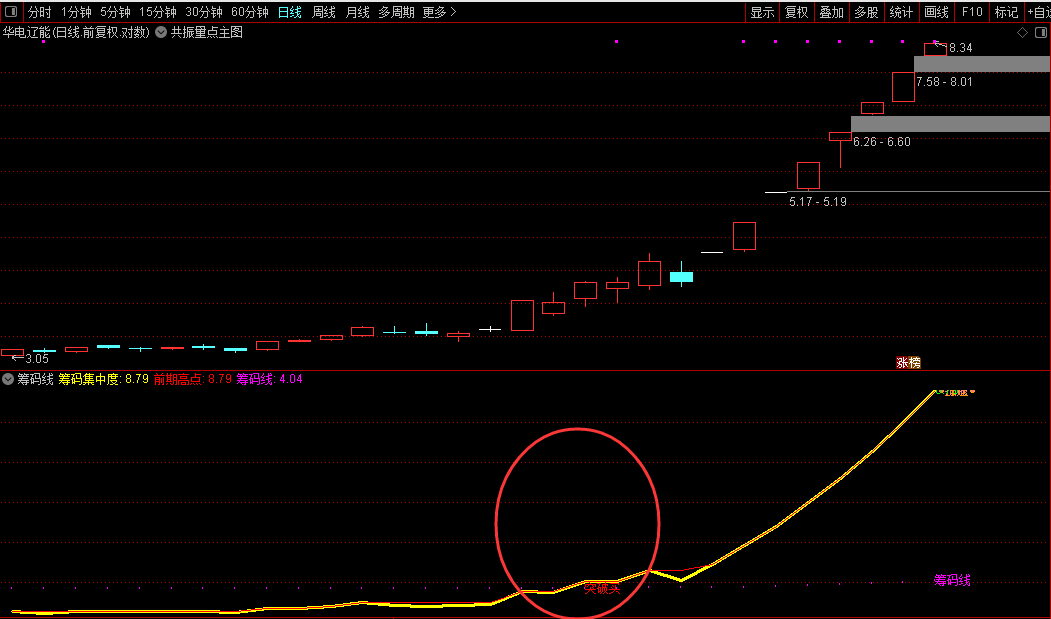Open F10 company info
The width and height of the screenshot is (1051, 619).
point(971,12)
